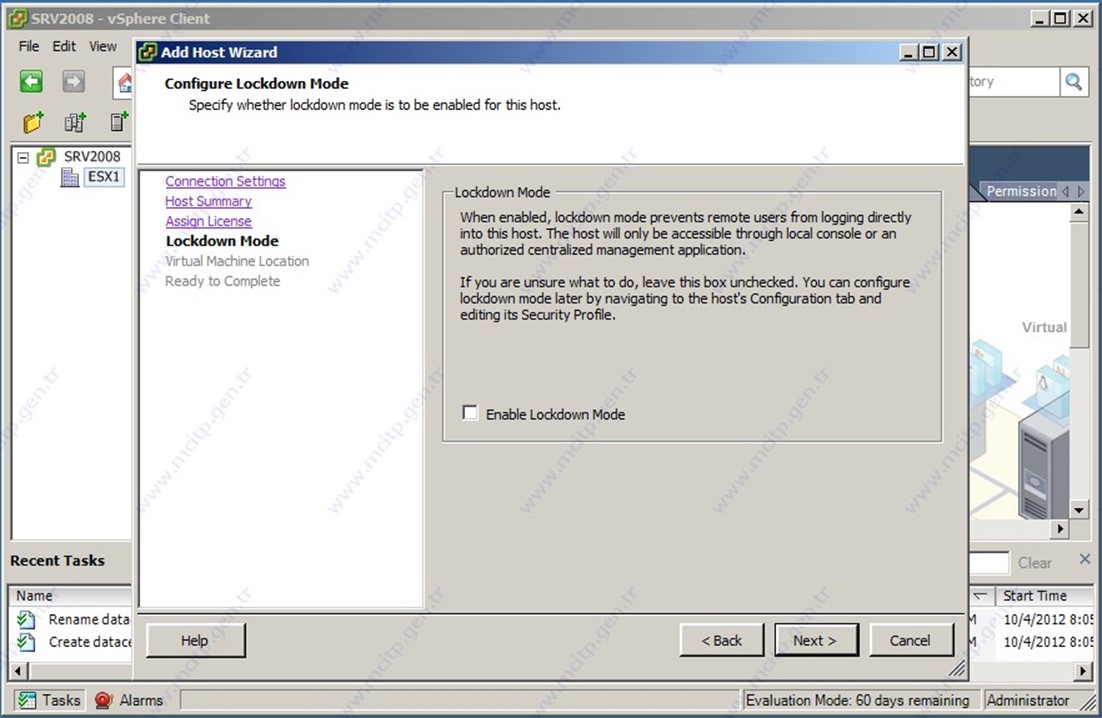The image size is (1102, 718).
Task: Click the Recent Tasks filter field
Action: pos(989,563)
